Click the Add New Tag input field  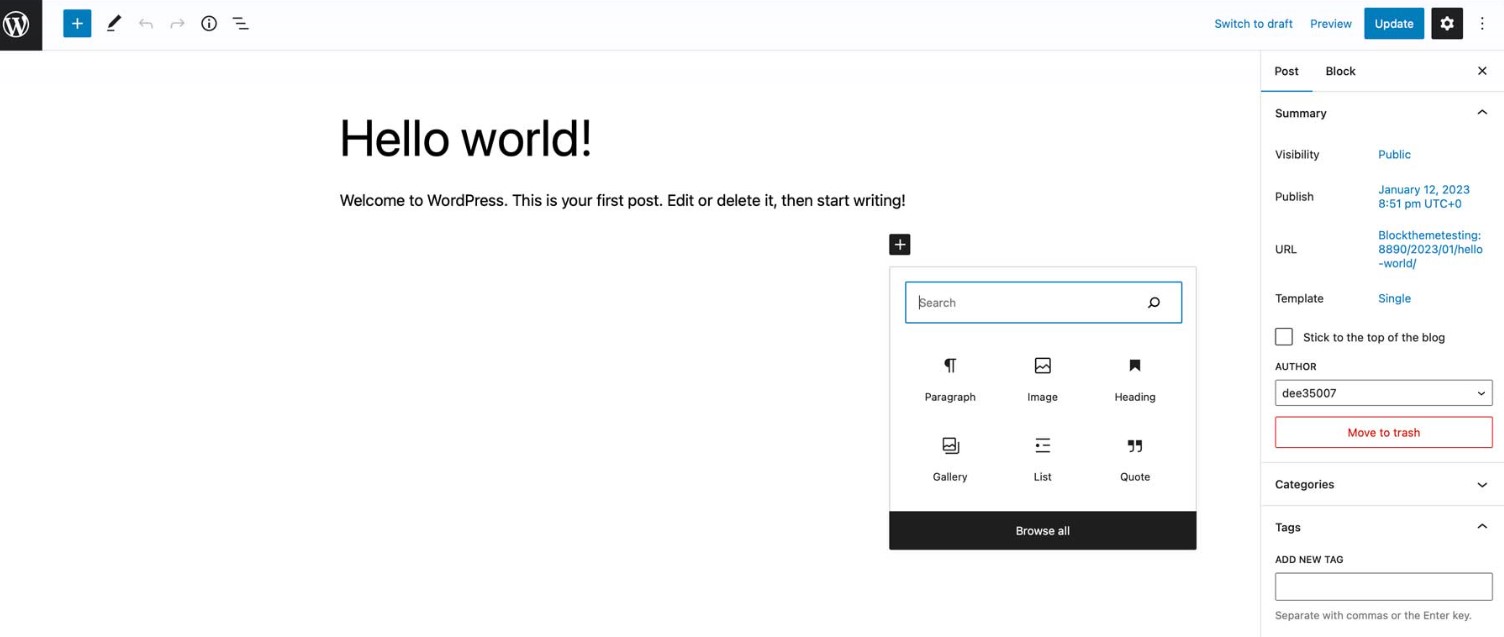[x=1383, y=586]
